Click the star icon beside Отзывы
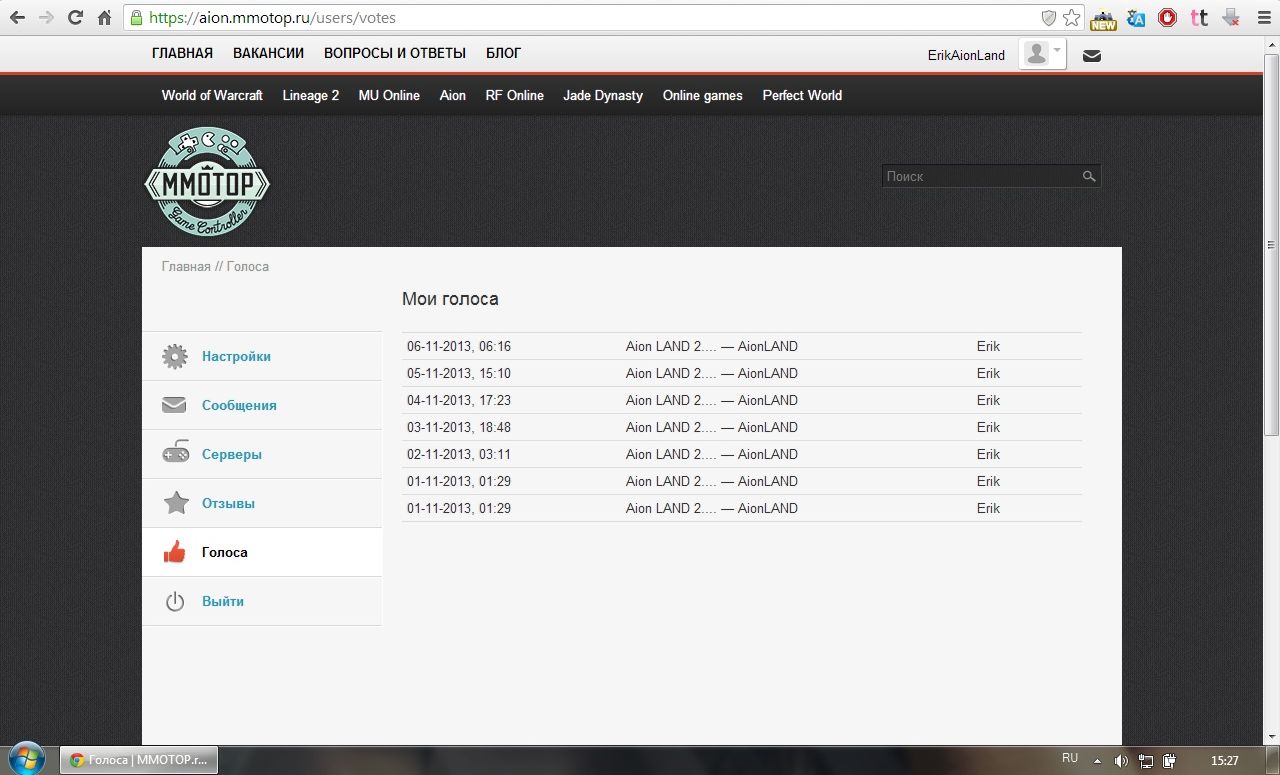Screen dimensions: 1280x775 [176, 502]
